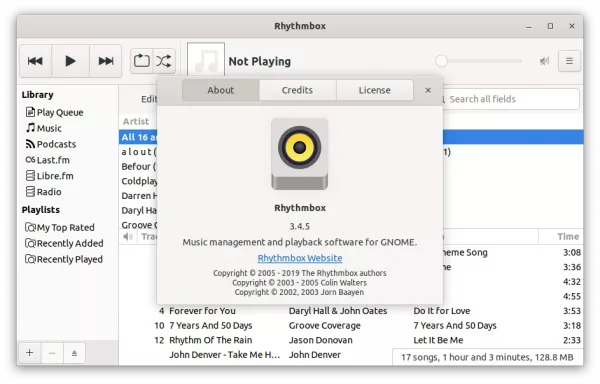
Task: Click the 3:08 time value
Action: coord(572,252)
